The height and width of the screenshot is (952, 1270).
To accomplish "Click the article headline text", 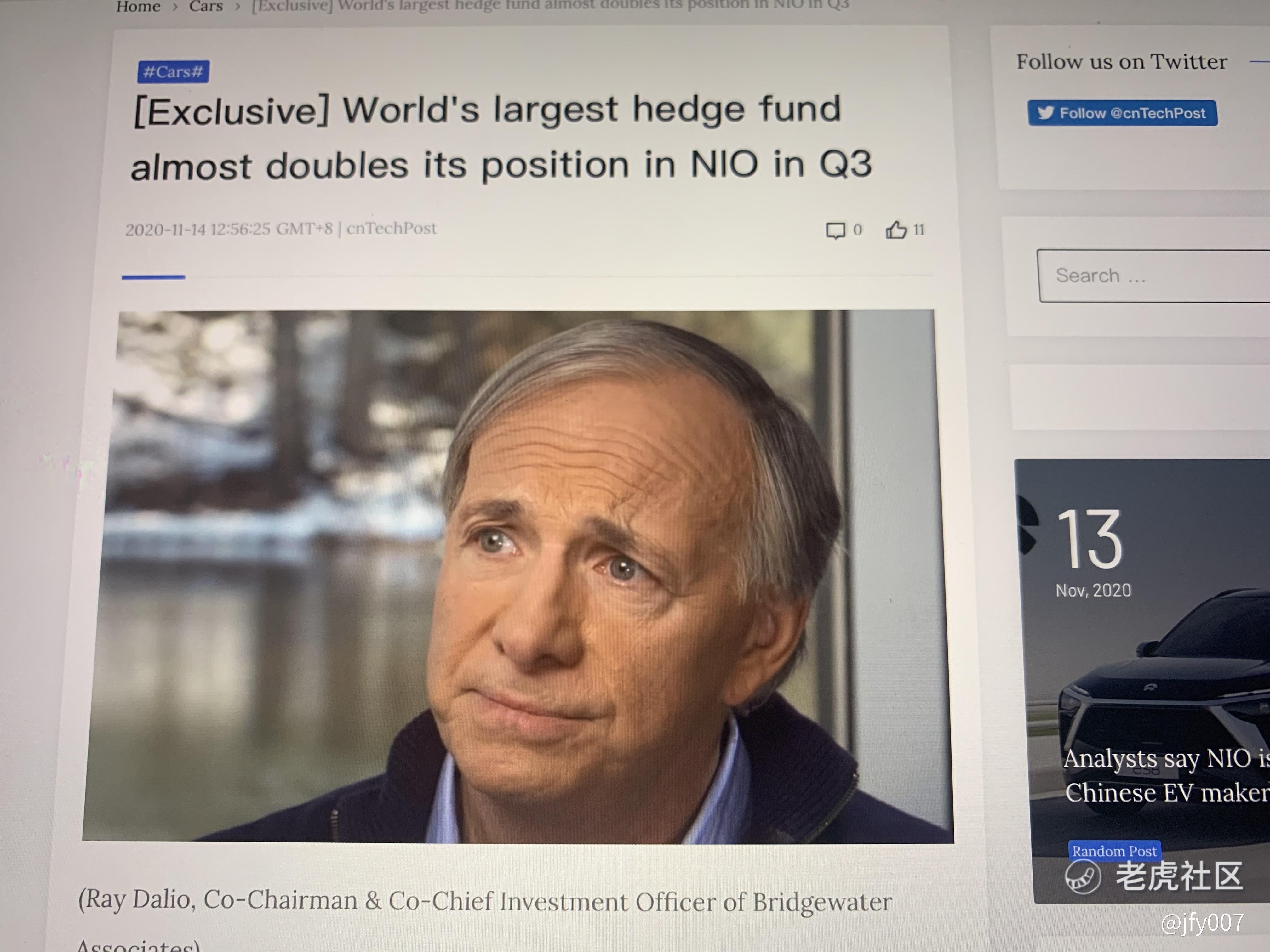I will [x=501, y=138].
